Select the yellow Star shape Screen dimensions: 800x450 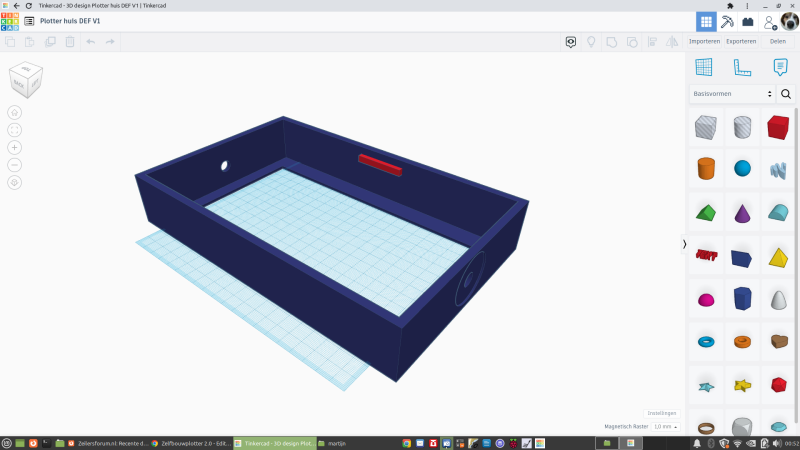pyautogui.click(x=742, y=385)
